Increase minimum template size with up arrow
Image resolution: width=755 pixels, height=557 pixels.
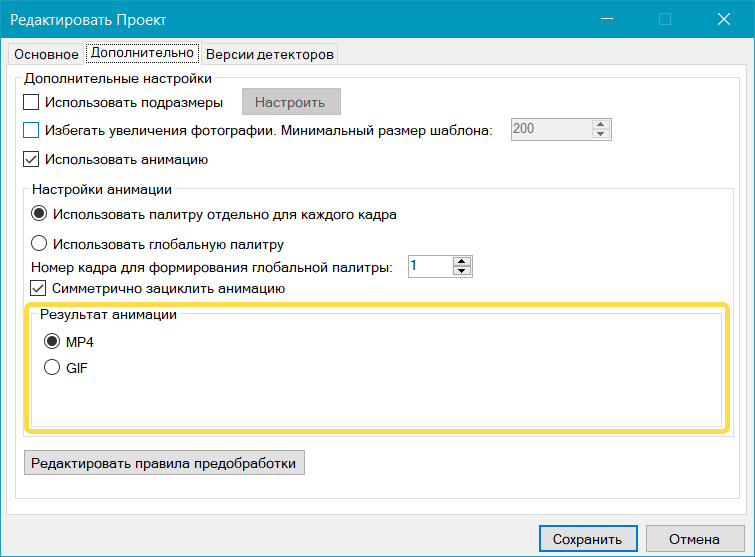pyautogui.click(x=600, y=124)
